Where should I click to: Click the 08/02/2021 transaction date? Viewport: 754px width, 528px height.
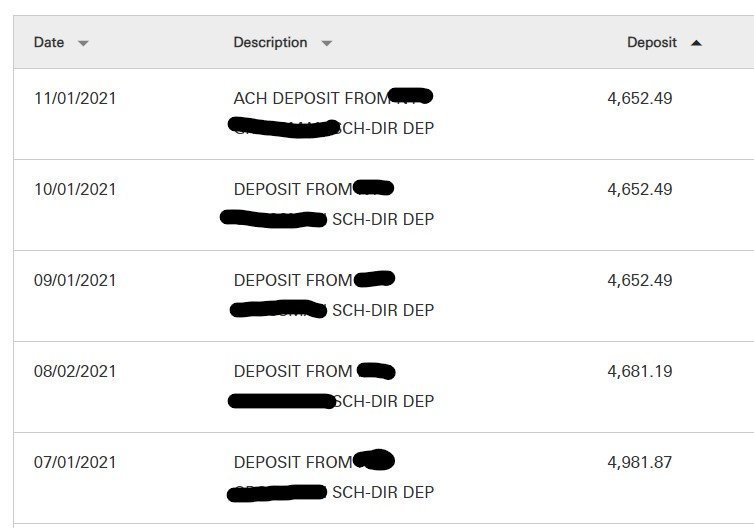[75, 371]
